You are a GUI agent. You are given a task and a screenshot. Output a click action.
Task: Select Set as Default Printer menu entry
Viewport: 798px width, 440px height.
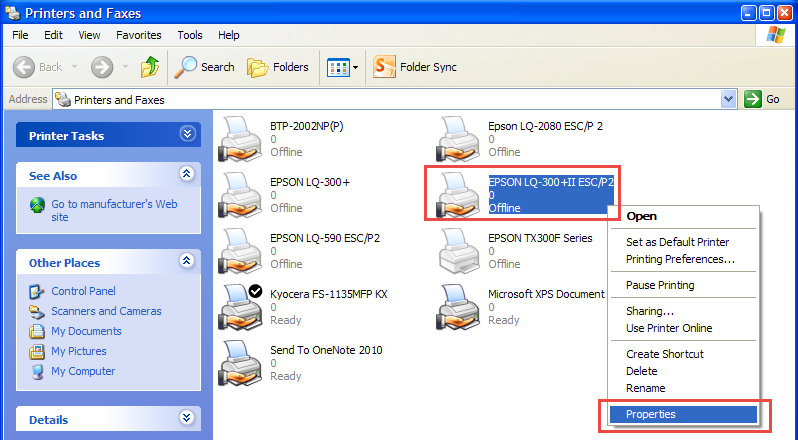click(x=677, y=242)
